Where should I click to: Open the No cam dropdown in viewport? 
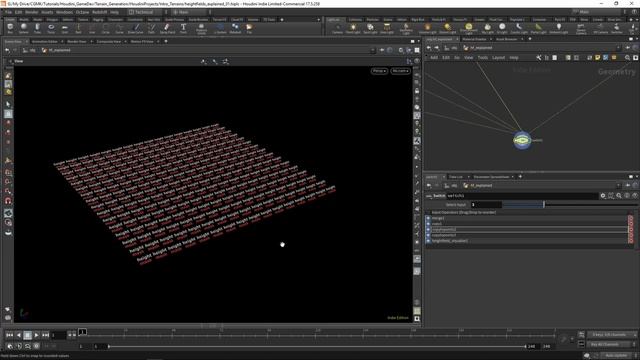click(x=400, y=71)
